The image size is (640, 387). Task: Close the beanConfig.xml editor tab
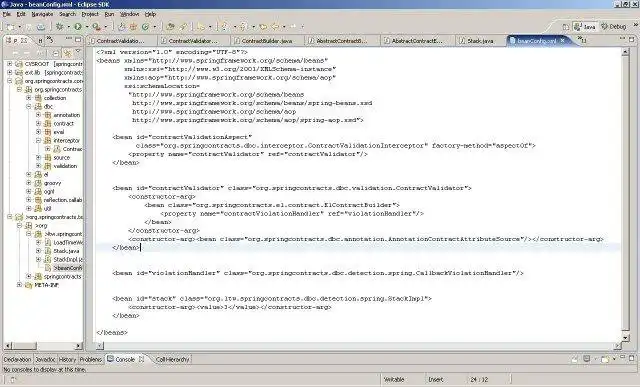coord(563,40)
